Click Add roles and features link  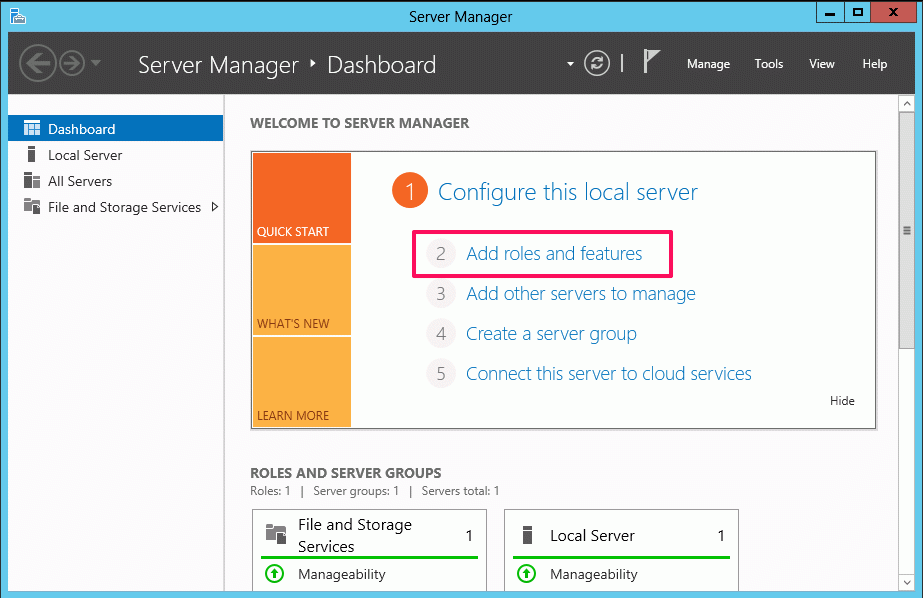point(554,254)
